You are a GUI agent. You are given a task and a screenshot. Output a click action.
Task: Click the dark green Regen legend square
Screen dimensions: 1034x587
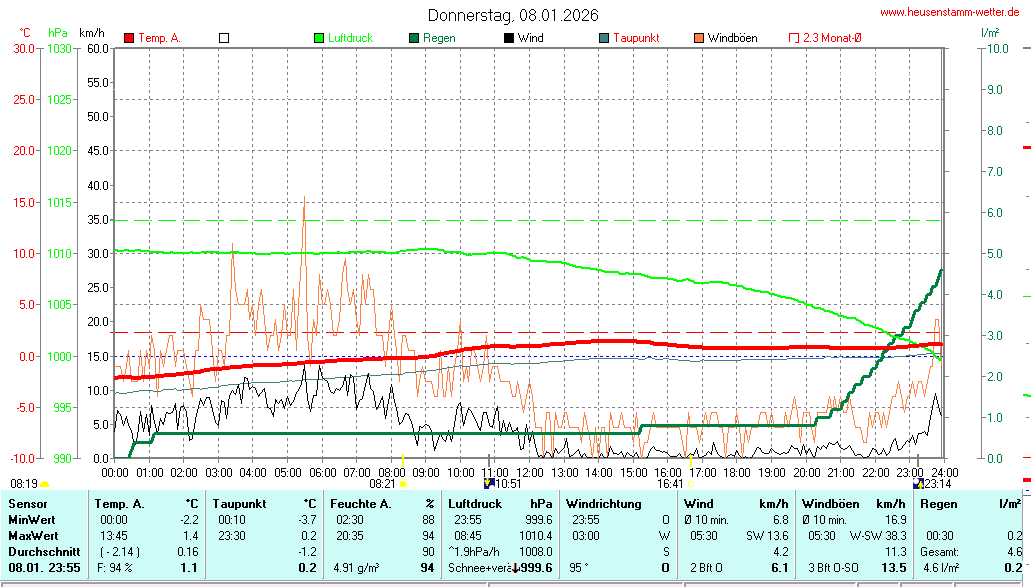coord(414,38)
